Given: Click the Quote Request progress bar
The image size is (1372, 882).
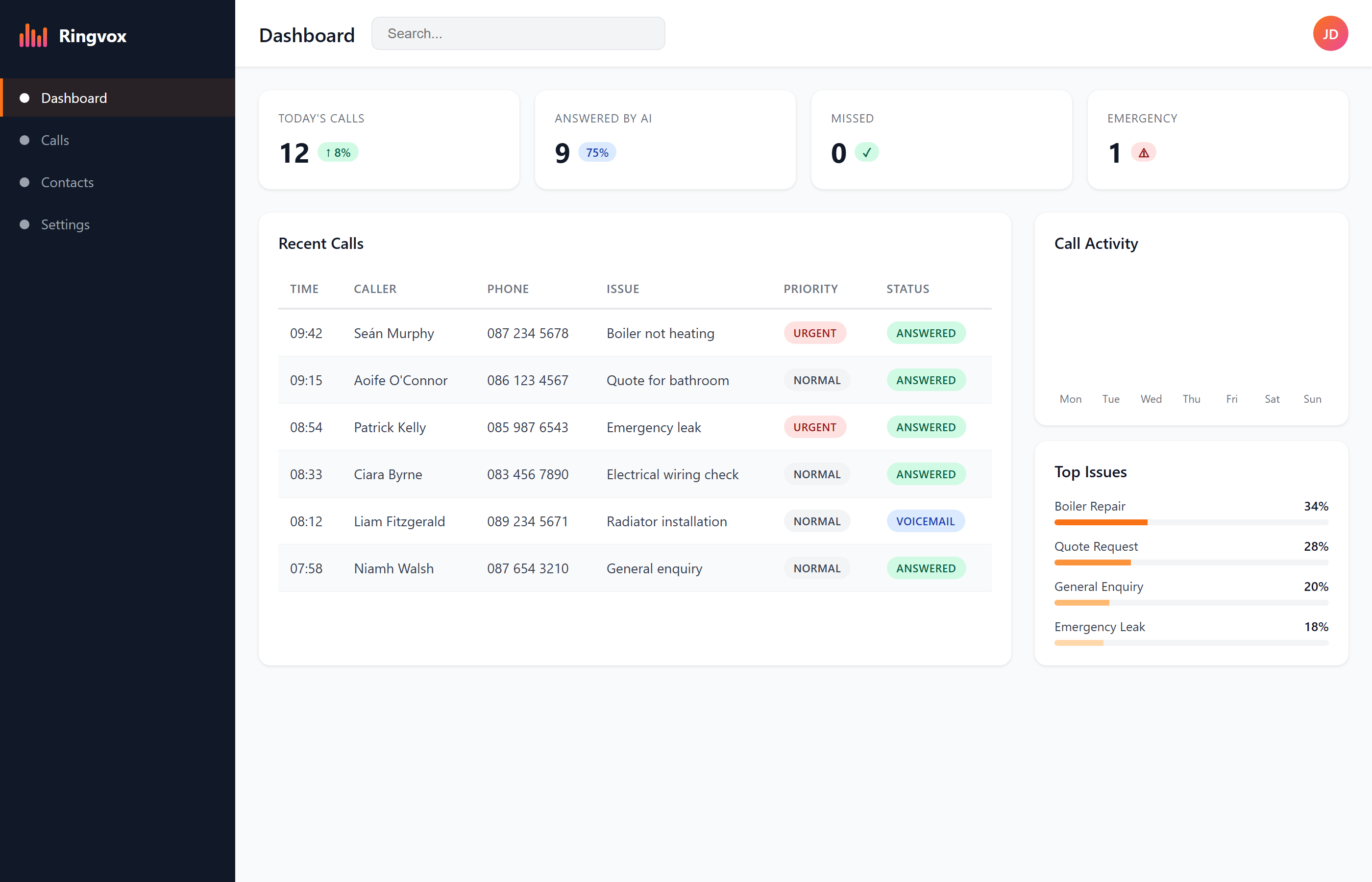Looking at the screenshot, I should [1191, 563].
